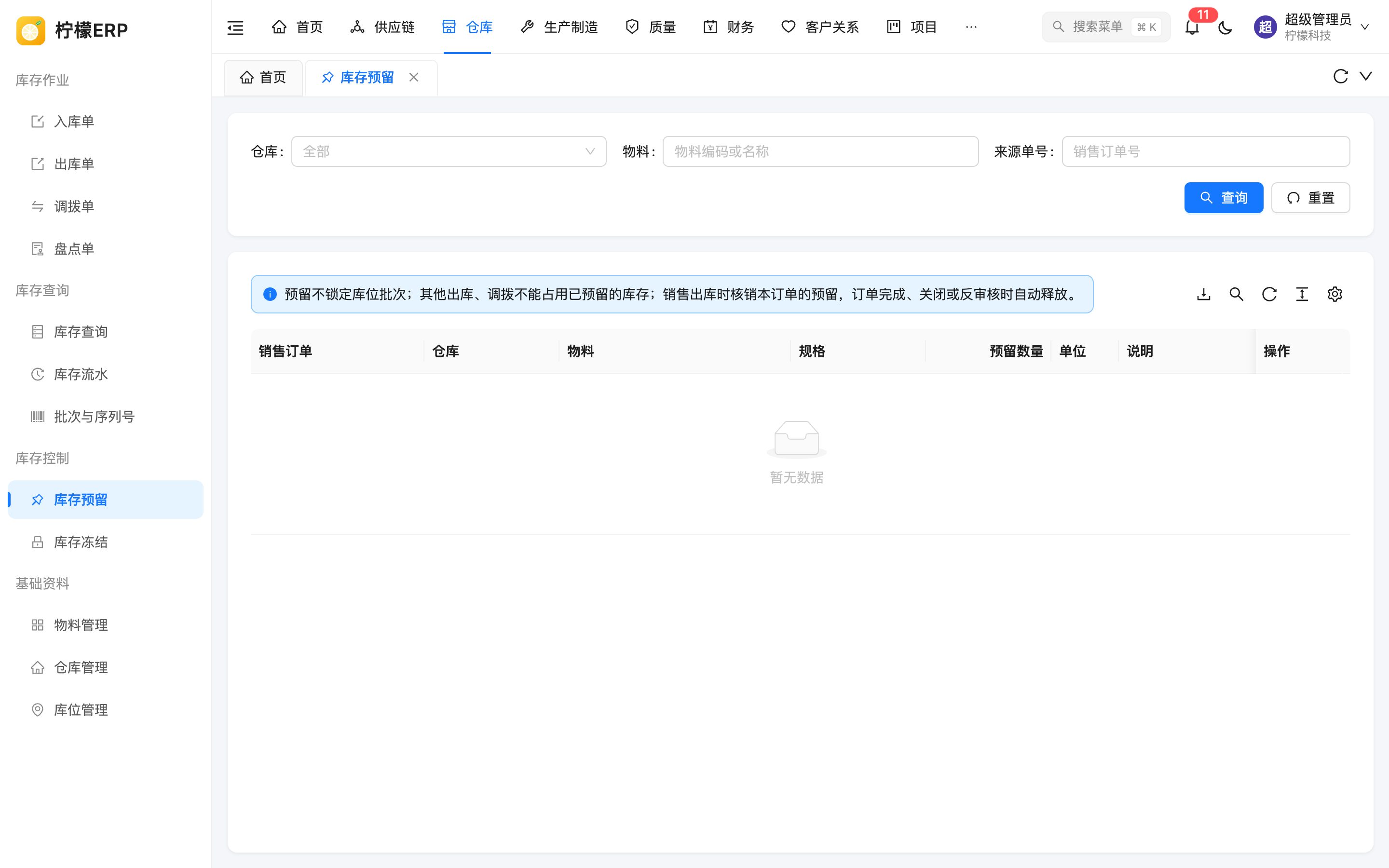Open 盘点单 in the sidebar

coord(106,249)
